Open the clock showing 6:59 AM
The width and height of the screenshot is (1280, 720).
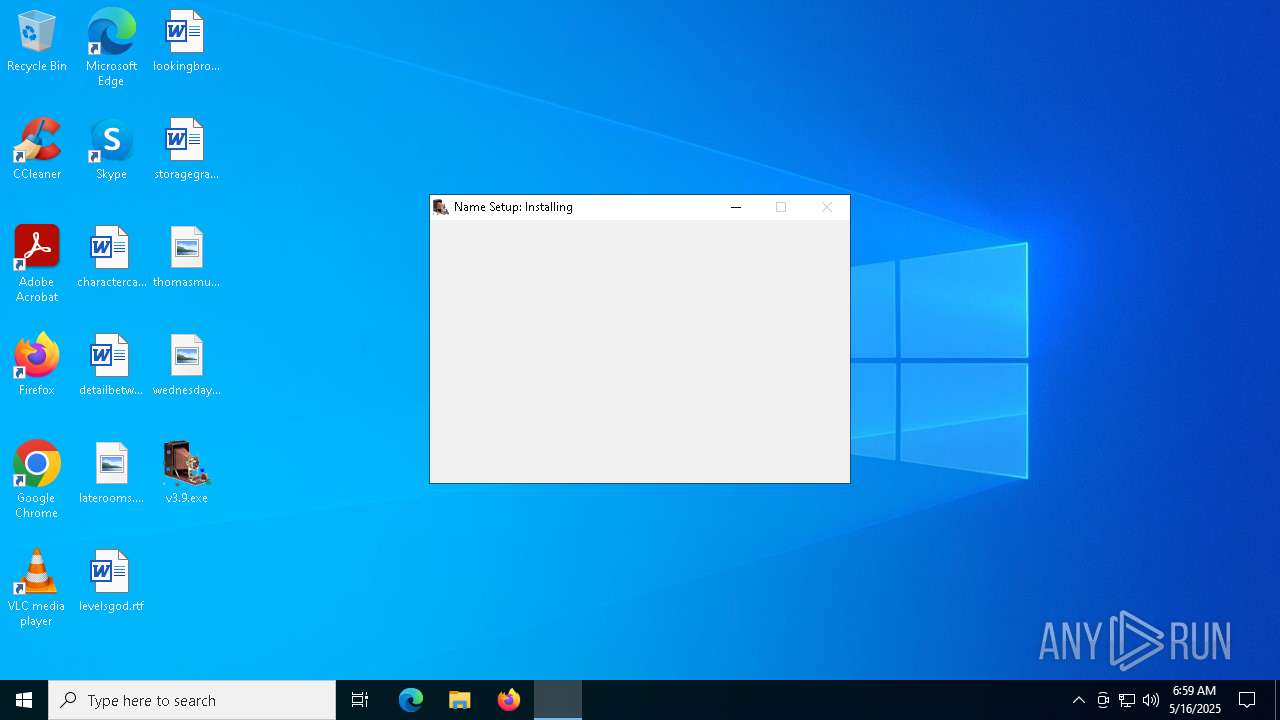1195,700
